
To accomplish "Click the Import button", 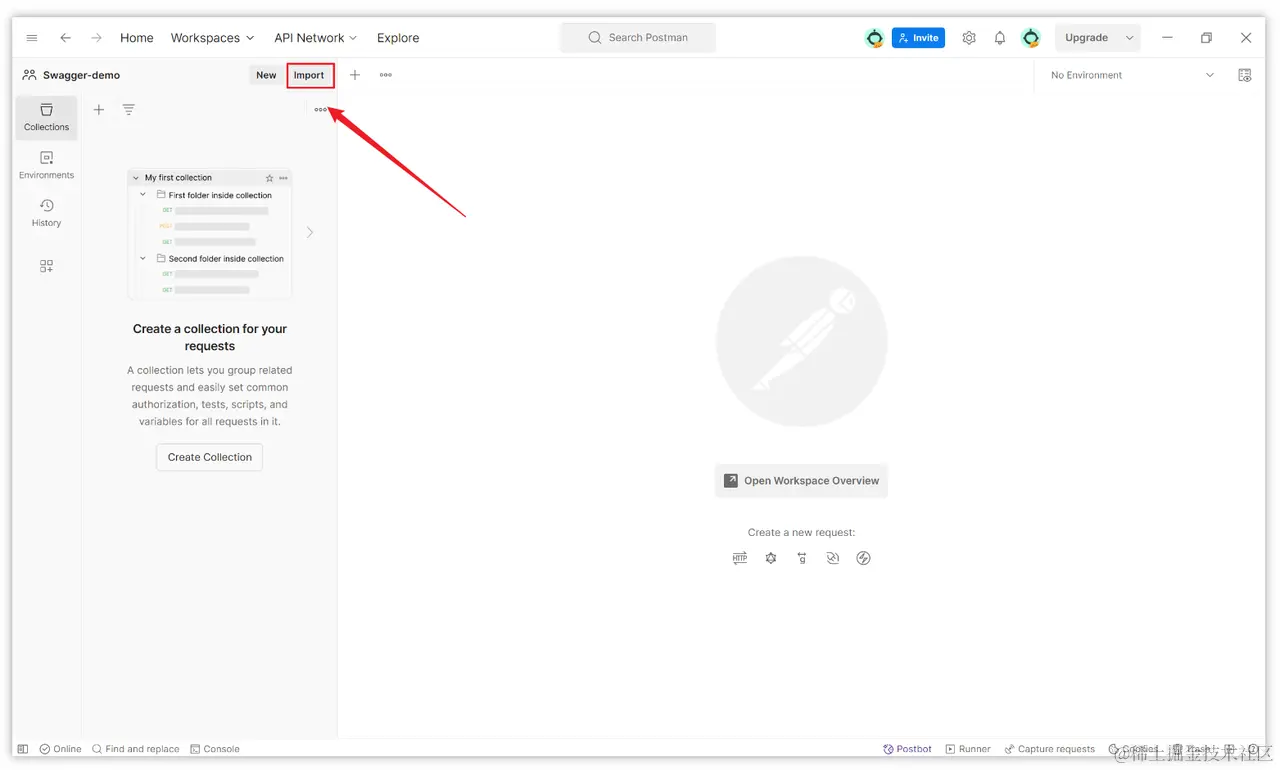I will pos(309,75).
